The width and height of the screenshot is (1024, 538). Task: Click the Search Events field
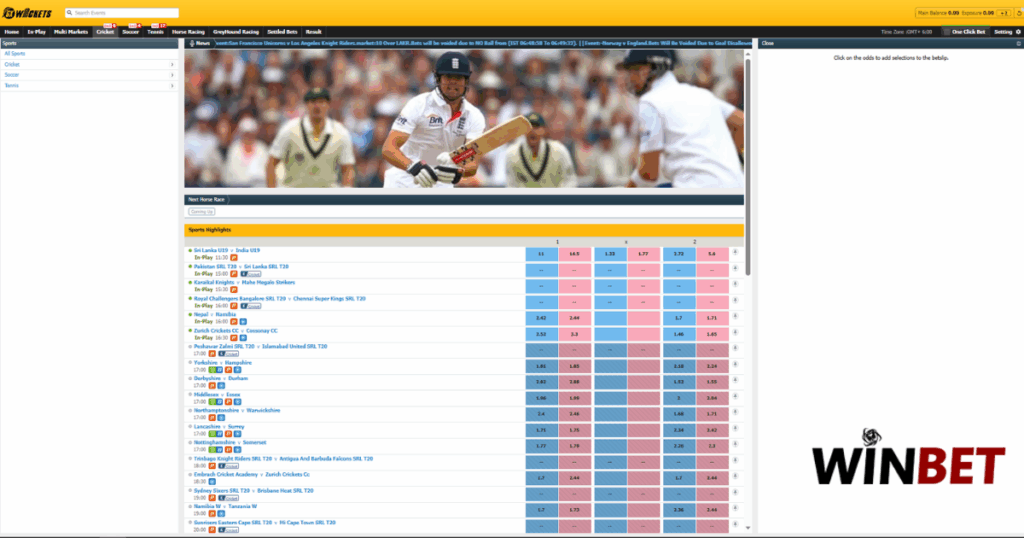(x=121, y=12)
